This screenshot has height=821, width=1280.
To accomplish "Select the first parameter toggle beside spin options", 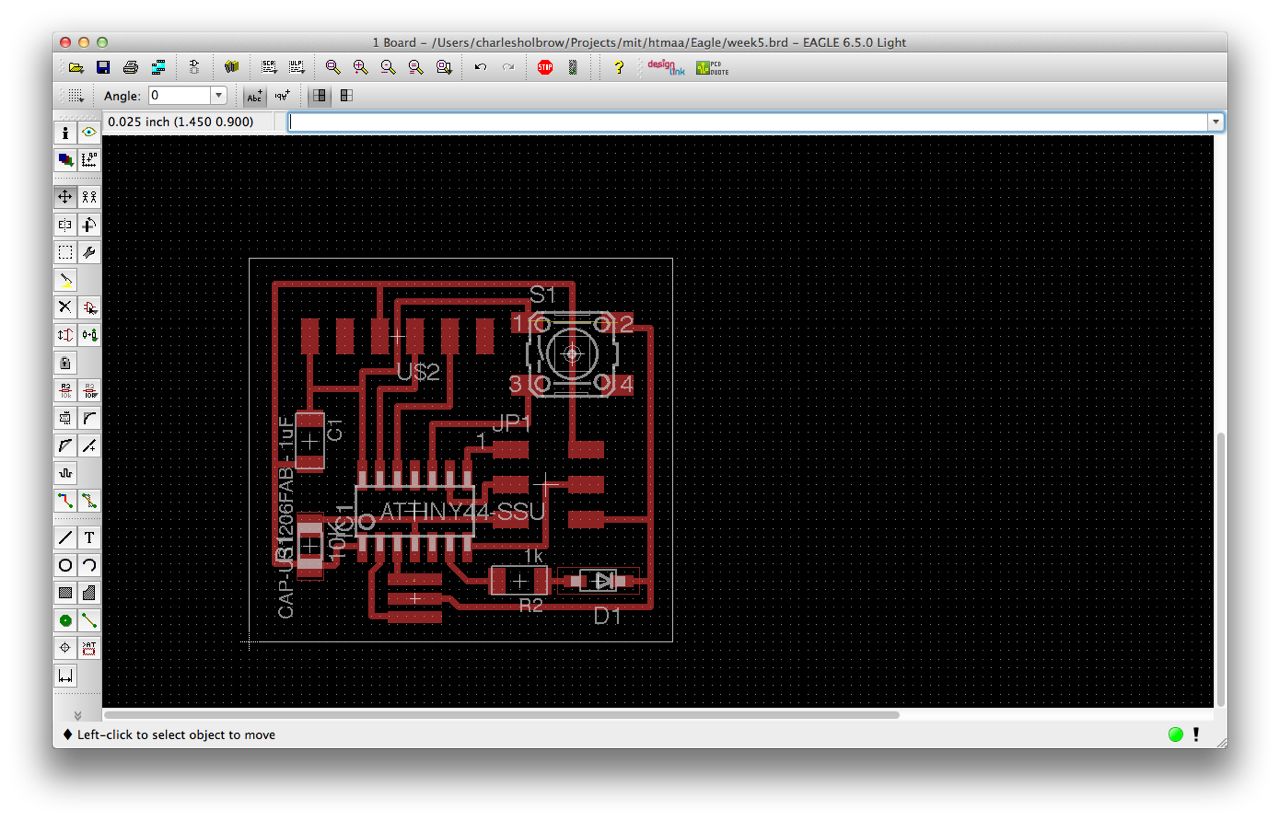I will point(319,96).
